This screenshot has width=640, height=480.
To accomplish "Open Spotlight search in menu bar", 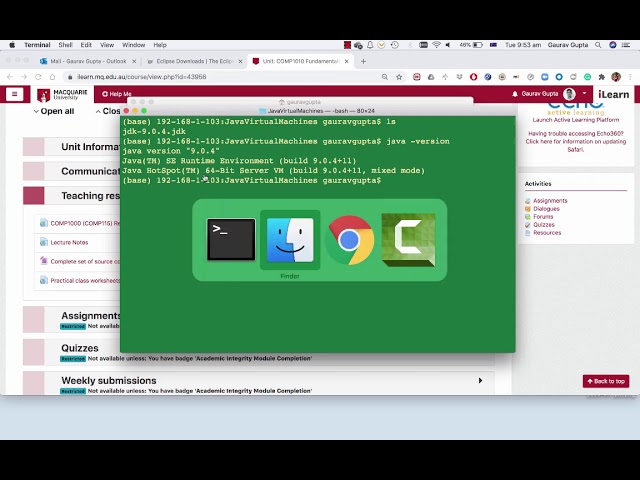I will click(x=598, y=45).
